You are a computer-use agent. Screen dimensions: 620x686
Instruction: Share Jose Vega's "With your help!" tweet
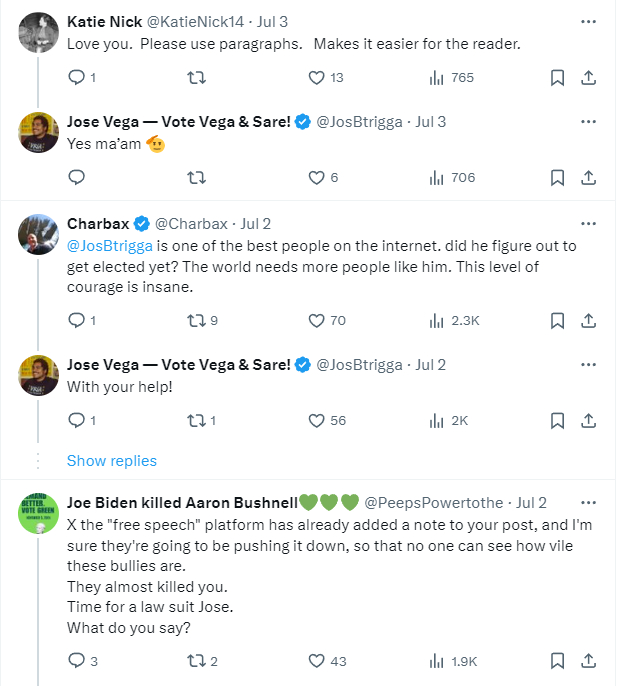click(589, 420)
